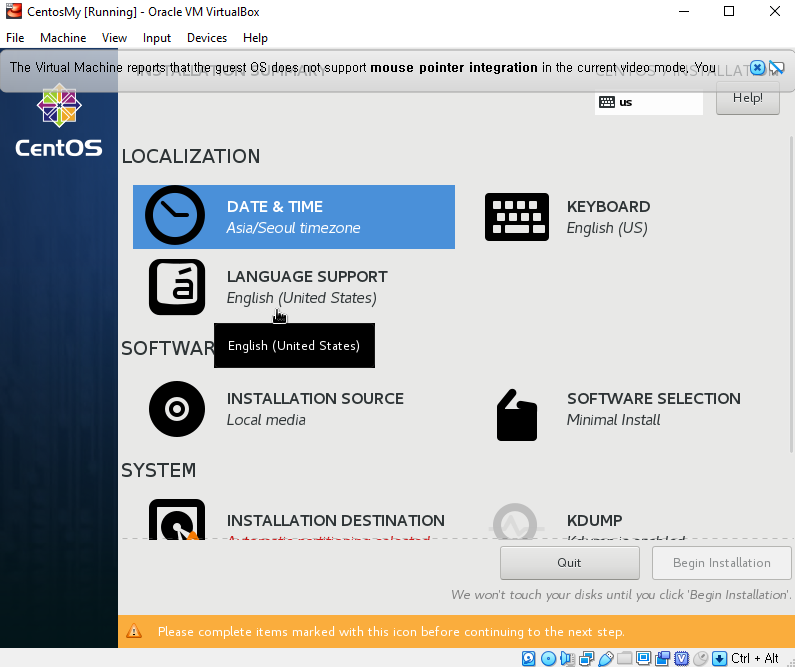Click the us keyboard layout indicator

click(x=648, y=102)
